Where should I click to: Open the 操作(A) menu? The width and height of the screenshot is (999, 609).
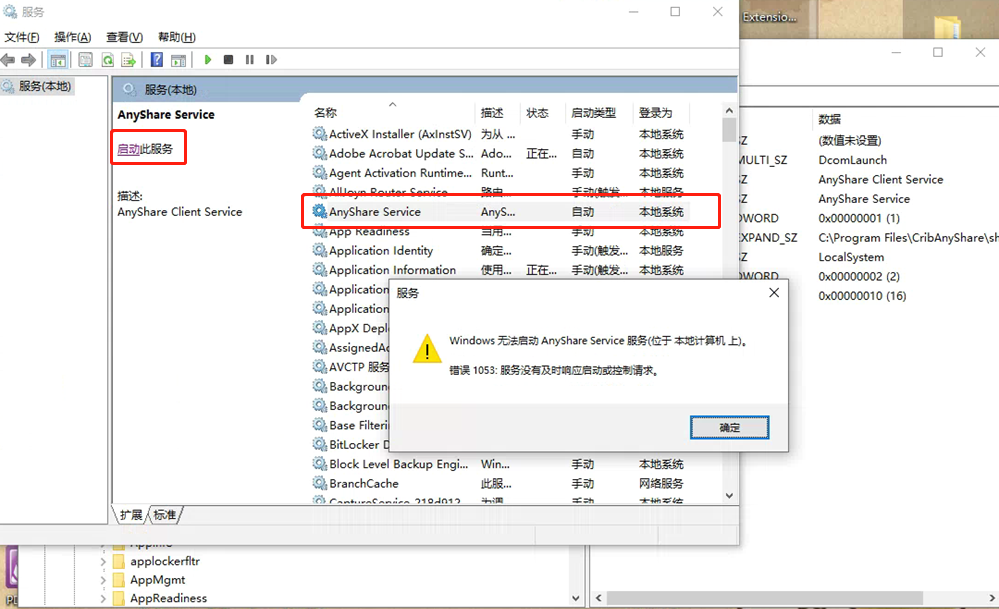pyautogui.click(x=73, y=37)
